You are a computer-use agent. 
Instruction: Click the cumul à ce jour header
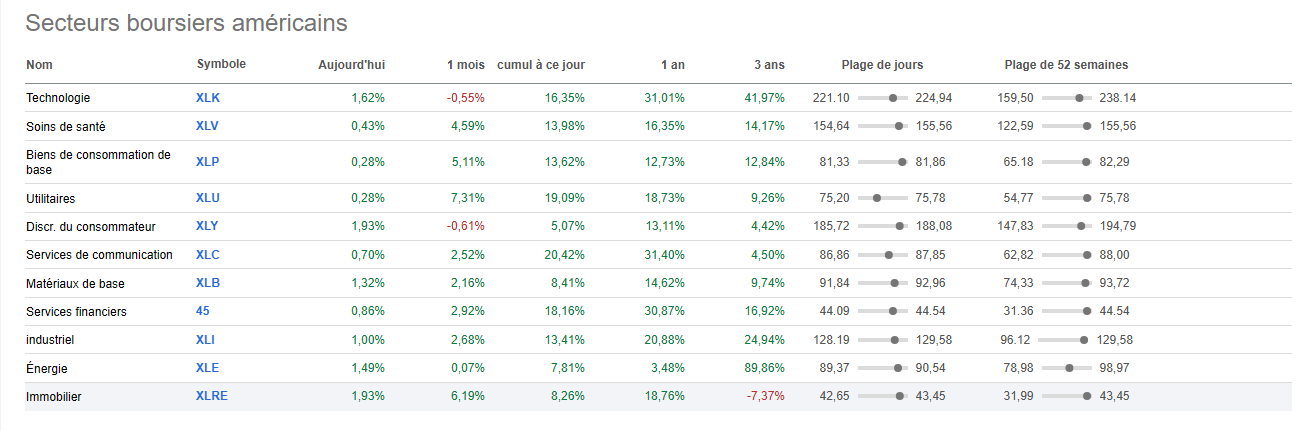541,65
